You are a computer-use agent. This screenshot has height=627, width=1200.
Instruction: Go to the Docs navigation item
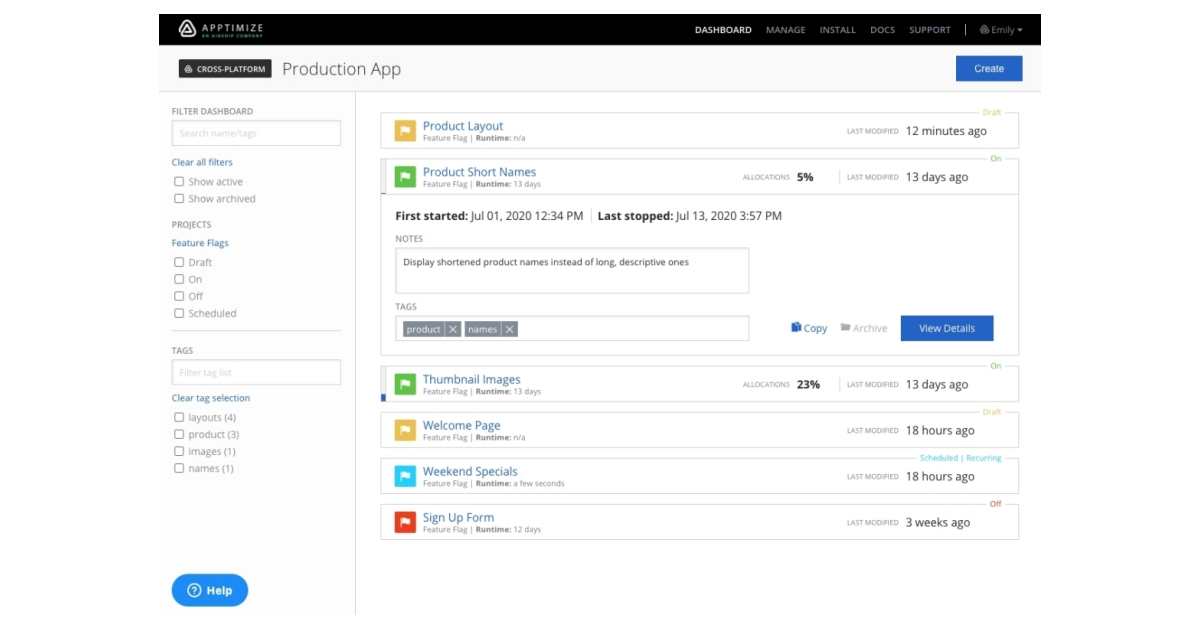[882, 30]
